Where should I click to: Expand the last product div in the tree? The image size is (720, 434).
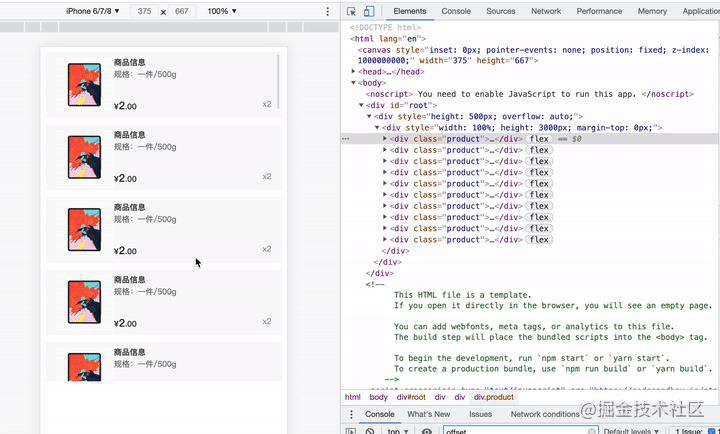click(x=385, y=239)
